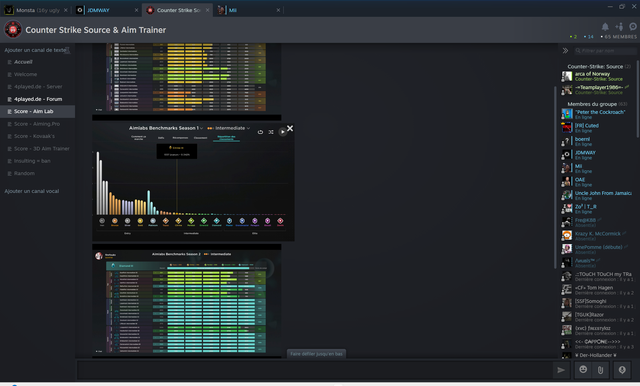
Task: Click the chat history scrollbar
Action: point(555,177)
